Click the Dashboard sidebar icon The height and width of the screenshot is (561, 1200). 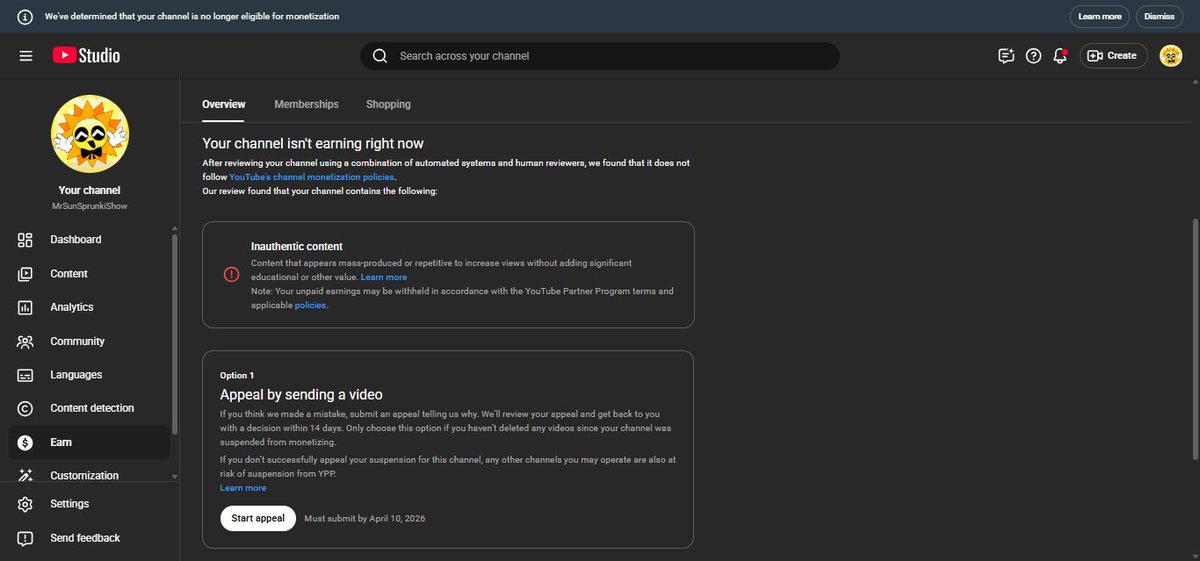click(26, 240)
